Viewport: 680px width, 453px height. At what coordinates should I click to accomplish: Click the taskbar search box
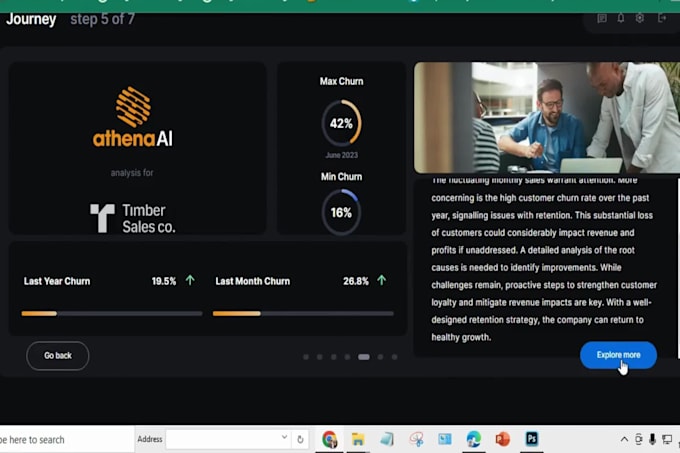pyautogui.click(x=67, y=440)
